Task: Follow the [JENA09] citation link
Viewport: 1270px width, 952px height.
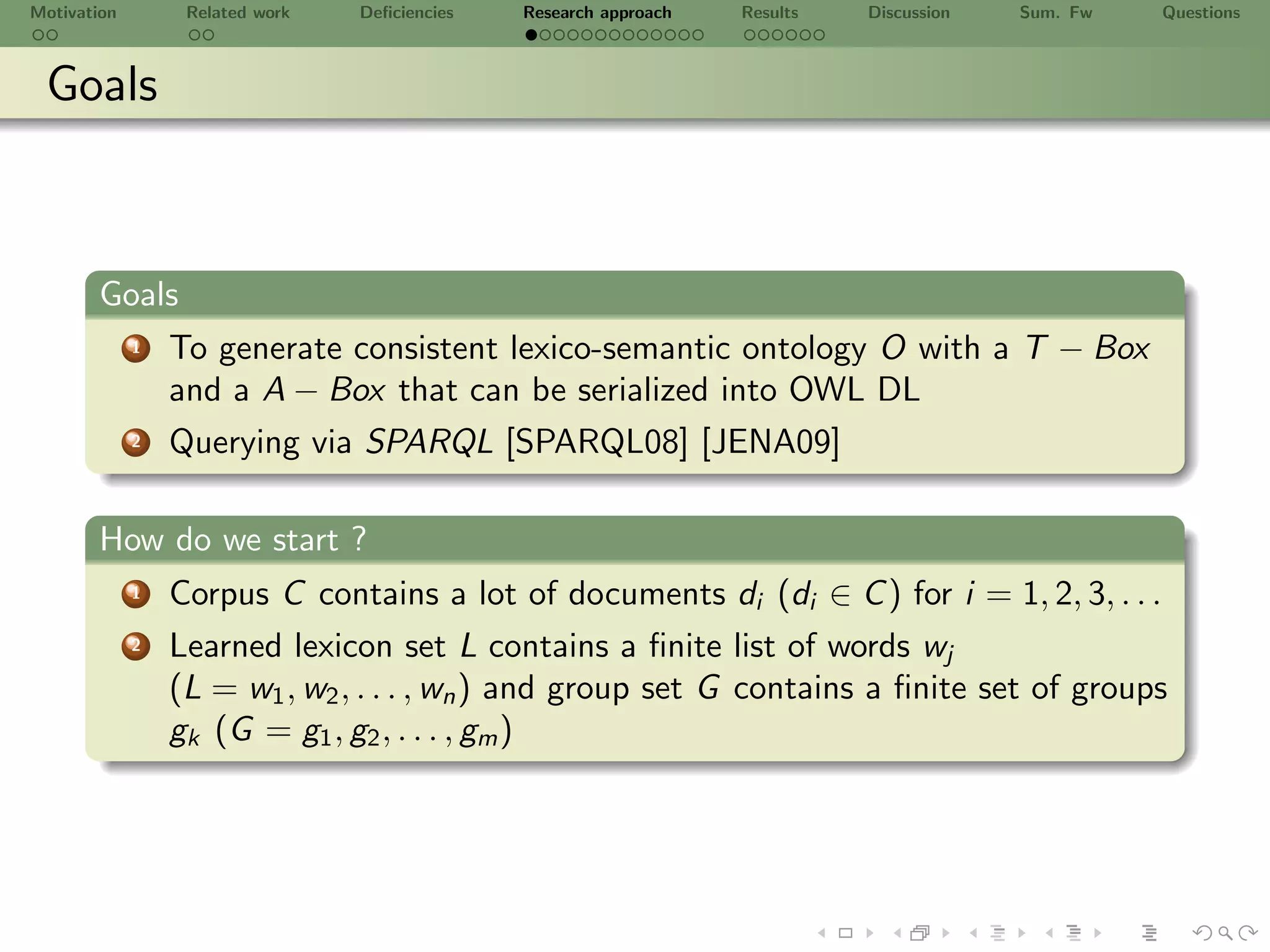Action: 771,443
